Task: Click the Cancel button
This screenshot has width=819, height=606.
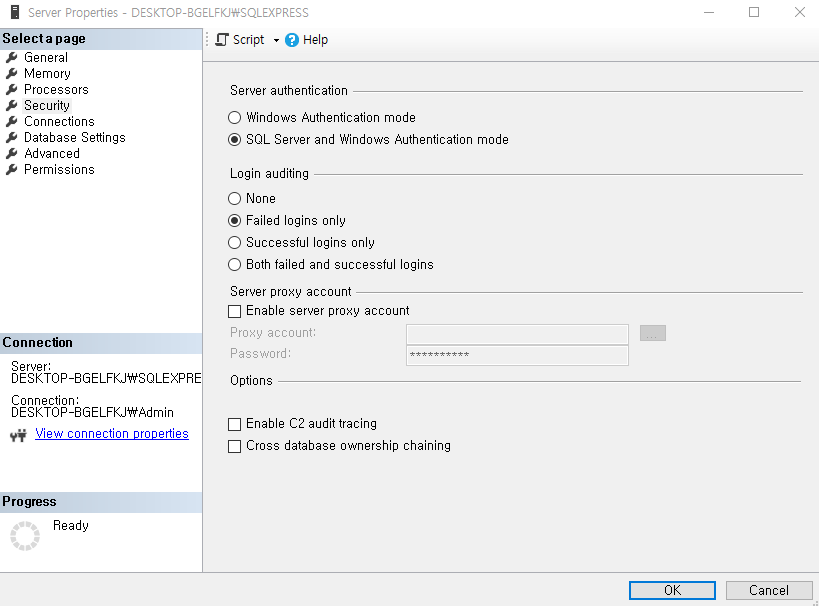Action: coord(768,590)
